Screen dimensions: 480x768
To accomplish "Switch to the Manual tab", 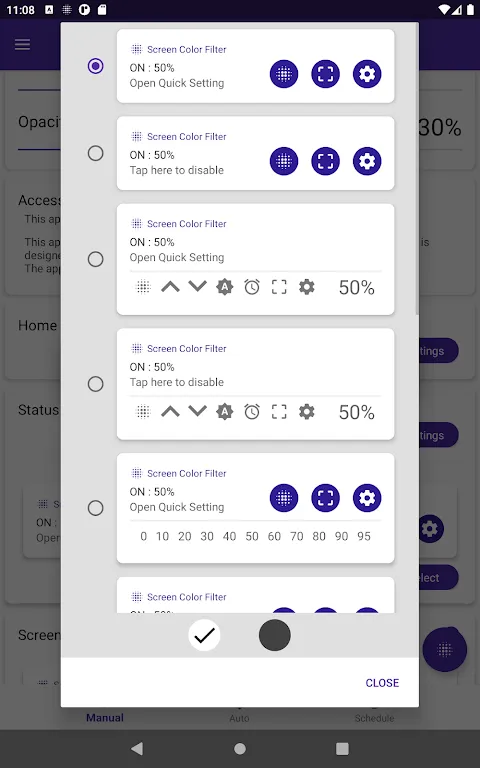I will (x=105, y=718).
